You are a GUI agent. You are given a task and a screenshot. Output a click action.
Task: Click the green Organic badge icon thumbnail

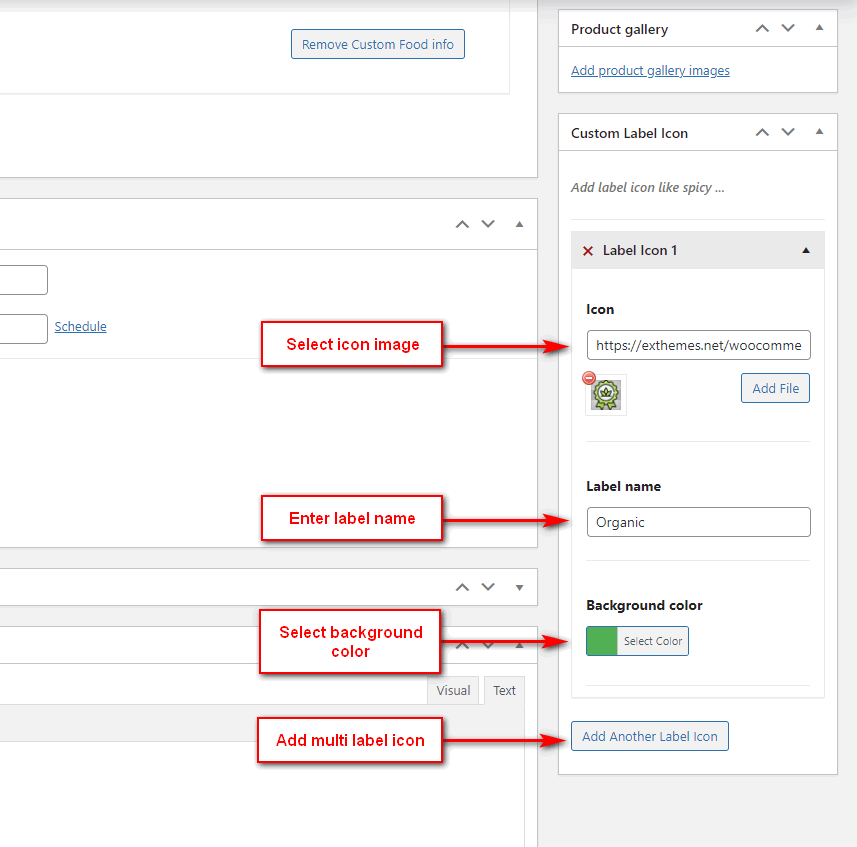click(607, 396)
